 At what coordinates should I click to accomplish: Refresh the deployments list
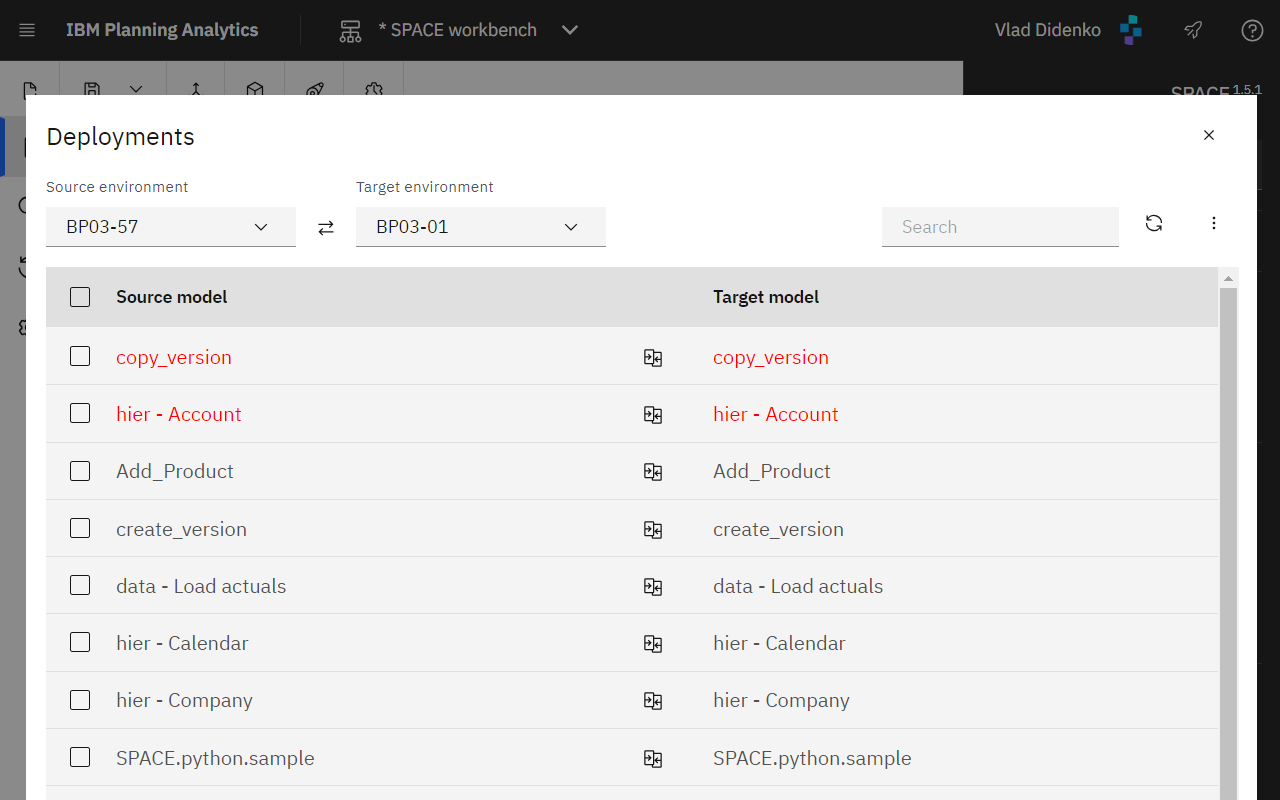point(1154,223)
